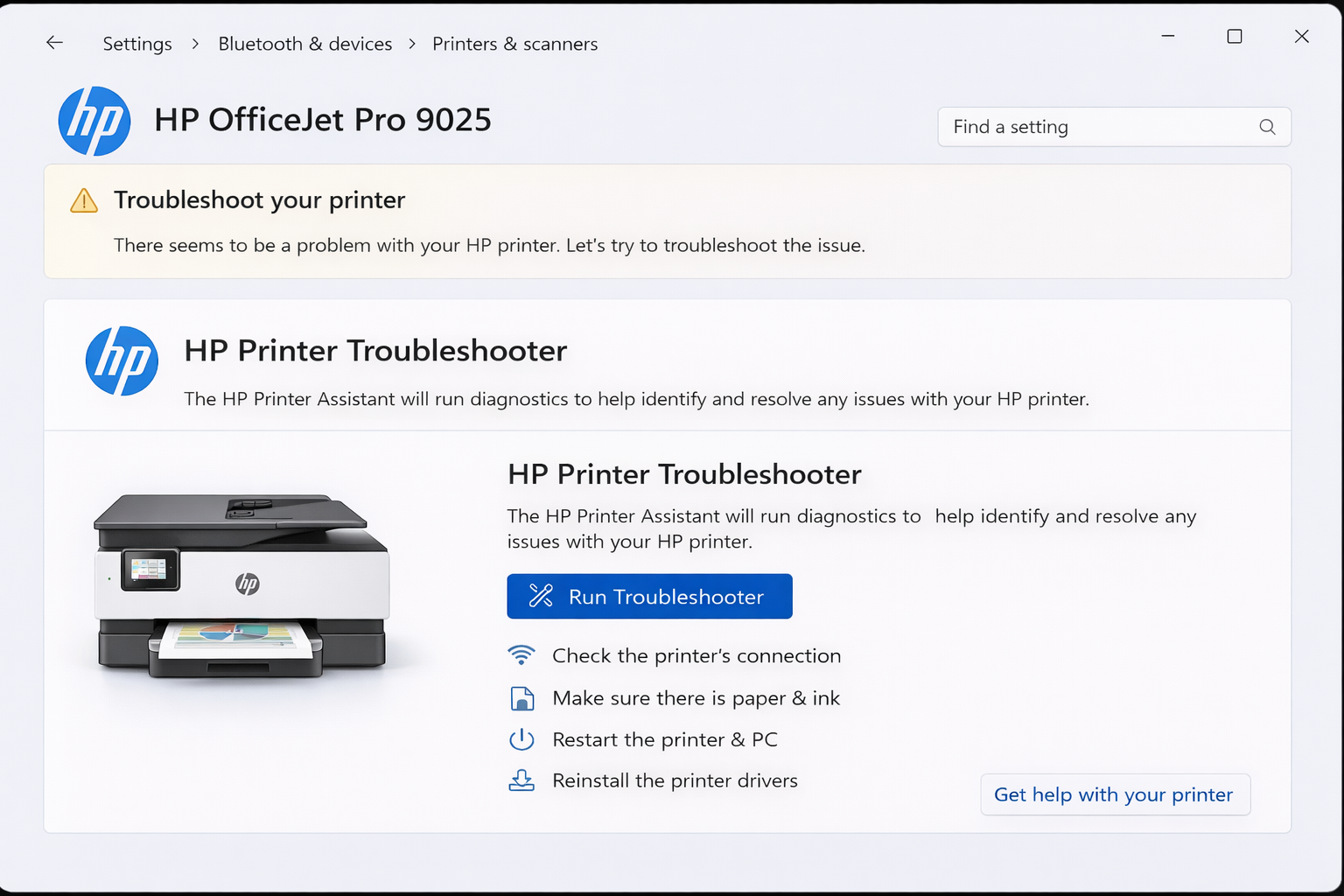Click the wrench icon on Run Troubleshooter
Image resolution: width=1344 pixels, height=896 pixels.
click(542, 596)
